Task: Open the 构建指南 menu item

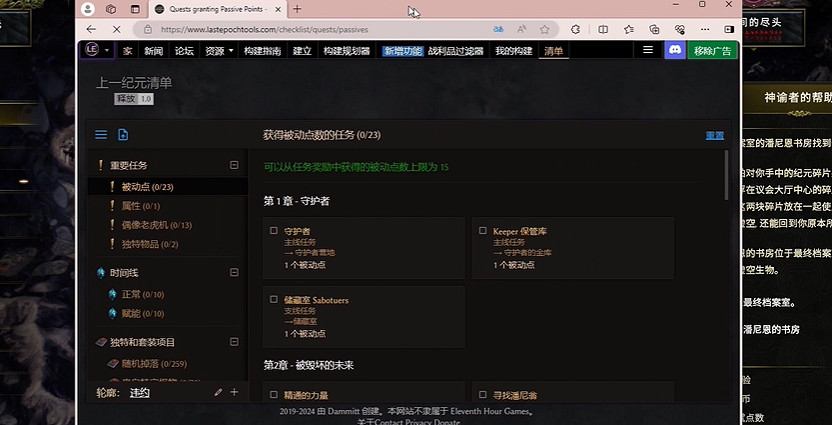Action: 262,51
